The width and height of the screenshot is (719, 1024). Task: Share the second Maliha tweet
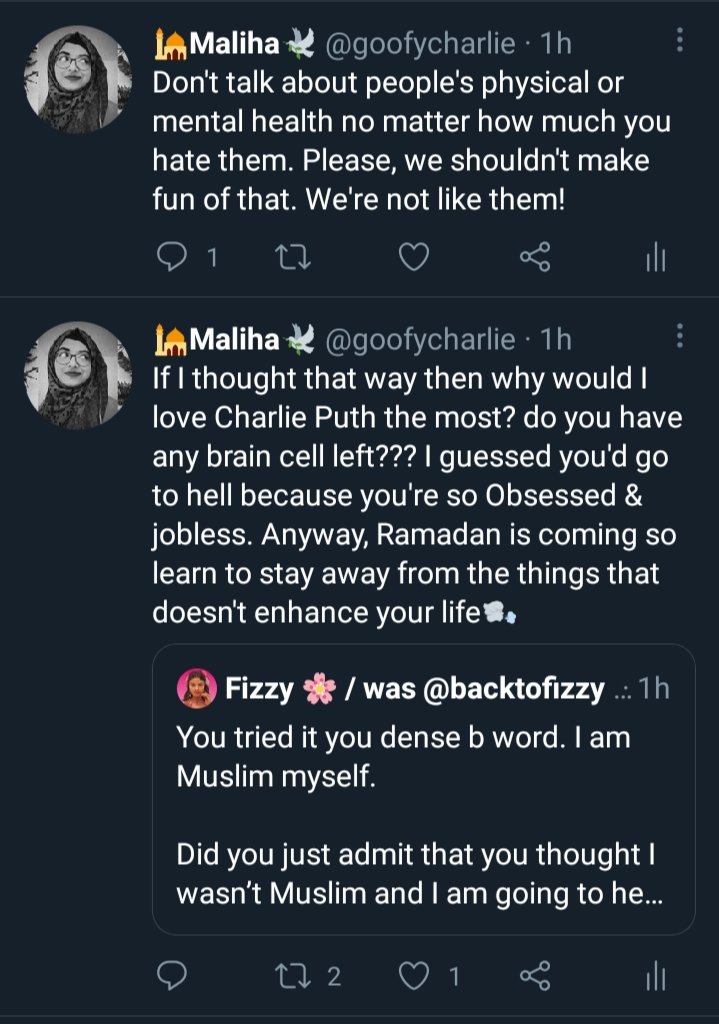[x=535, y=975]
